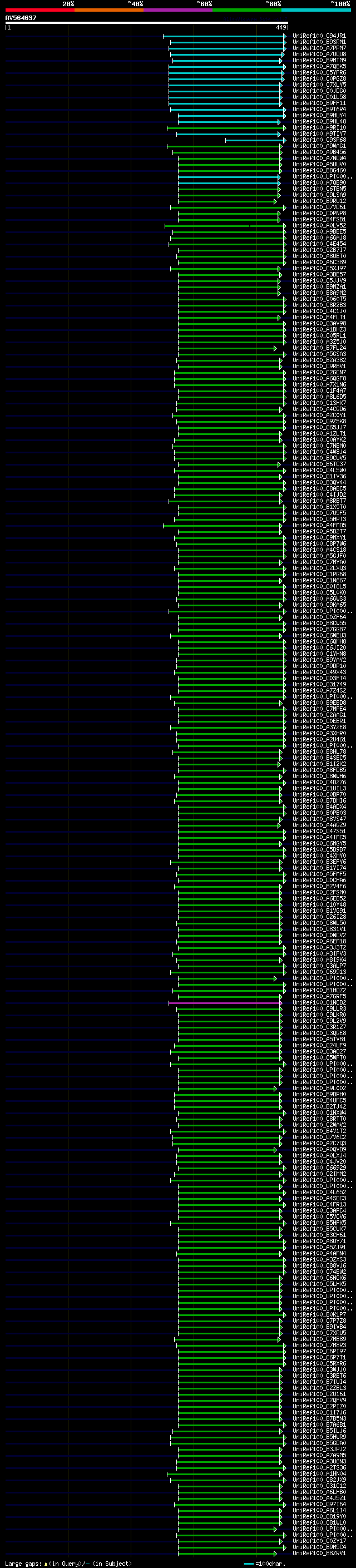This screenshot has height=1568, width=356.
Task: Click the UniRef100_Q3AV98 label
Action: 319,323
